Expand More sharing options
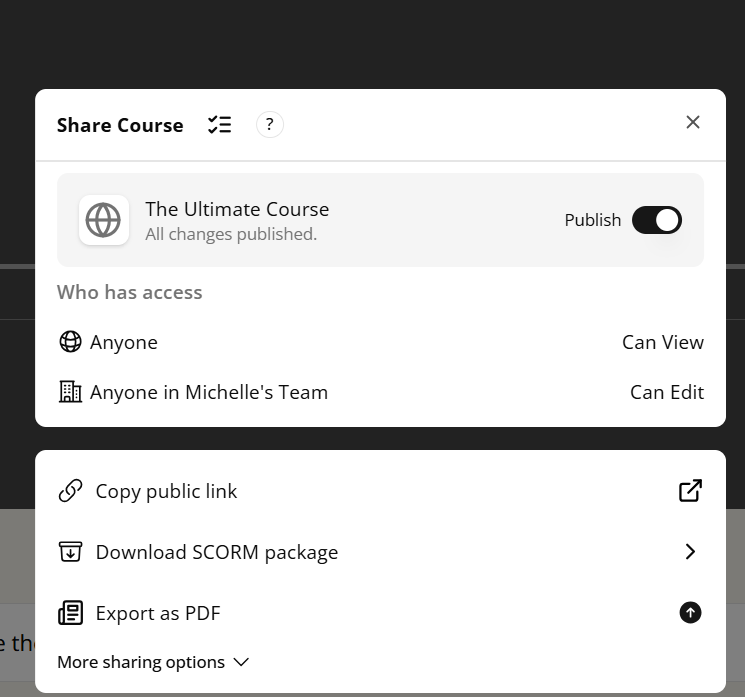The height and width of the screenshot is (697, 745). click(153, 662)
